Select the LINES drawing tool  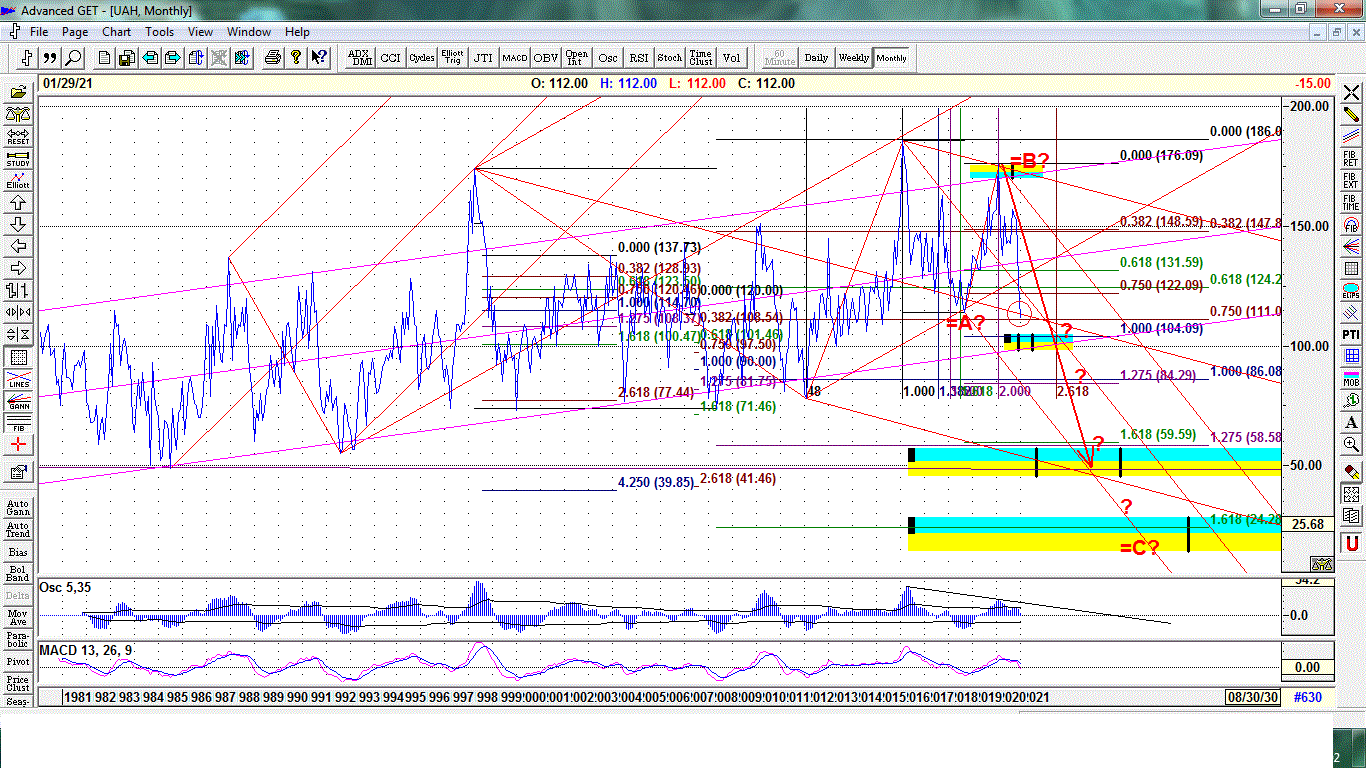[18, 378]
